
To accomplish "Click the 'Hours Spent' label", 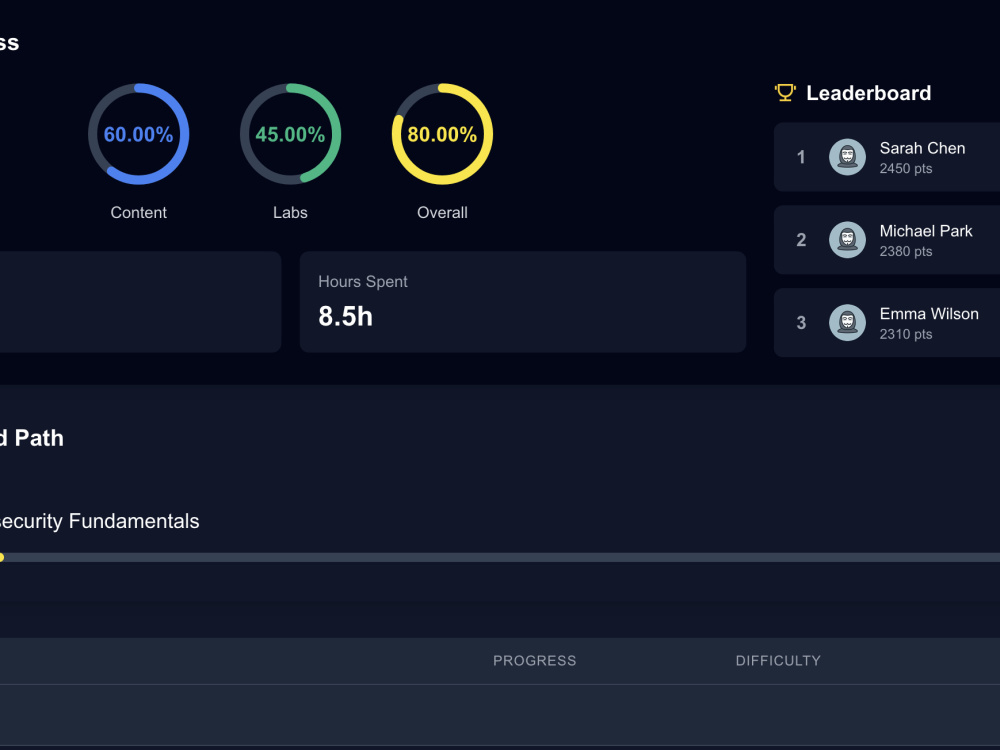I will [363, 281].
